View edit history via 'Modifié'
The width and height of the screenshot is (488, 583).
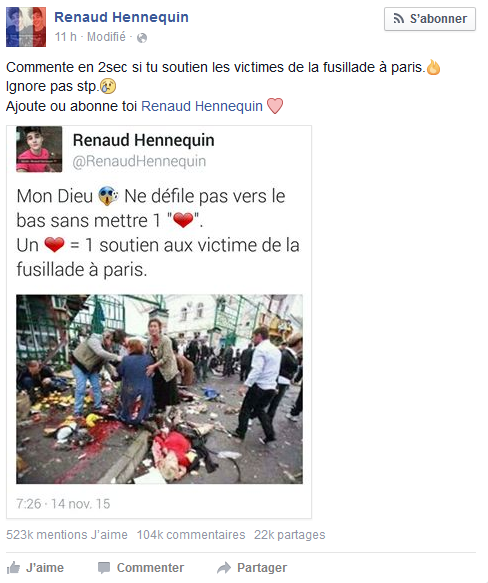pyautogui.click(x=106, y=37)
